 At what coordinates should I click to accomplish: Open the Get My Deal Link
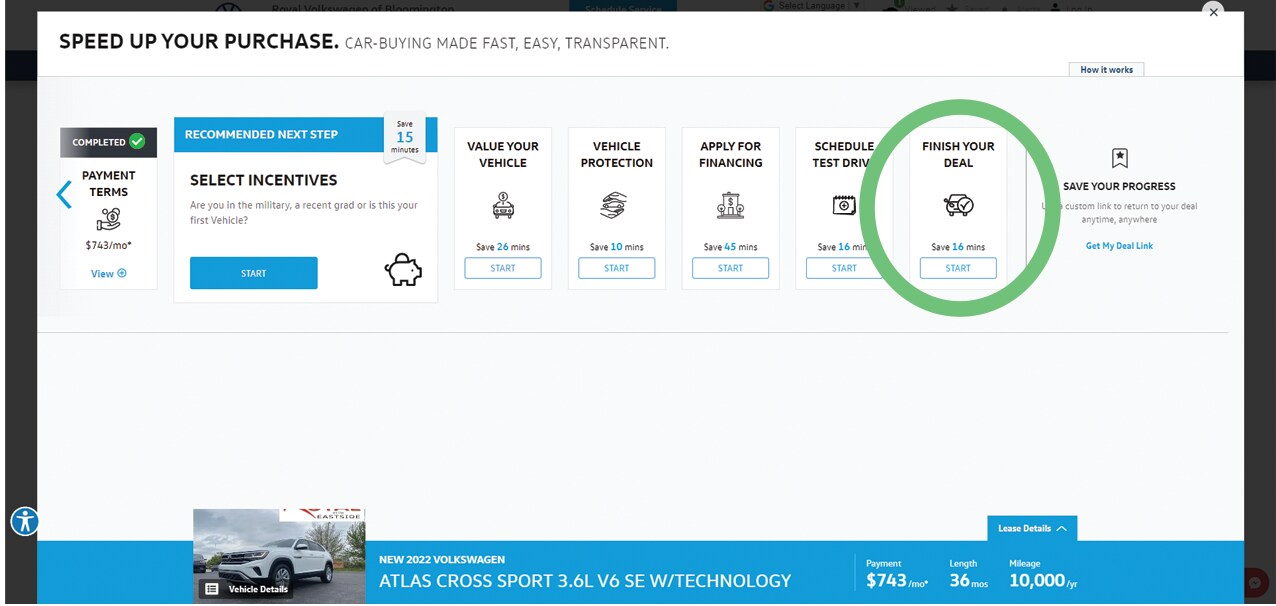tap(1119, 246)
